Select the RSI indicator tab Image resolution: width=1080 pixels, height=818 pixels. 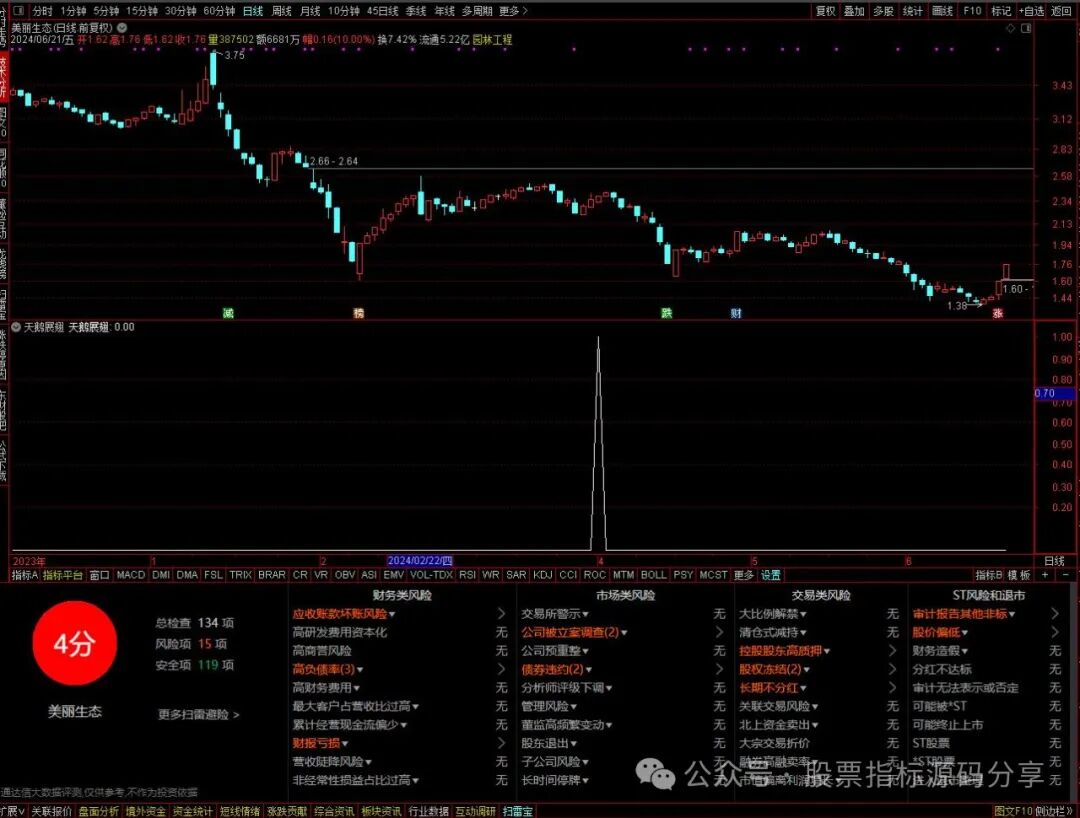[x=467, y=575]
